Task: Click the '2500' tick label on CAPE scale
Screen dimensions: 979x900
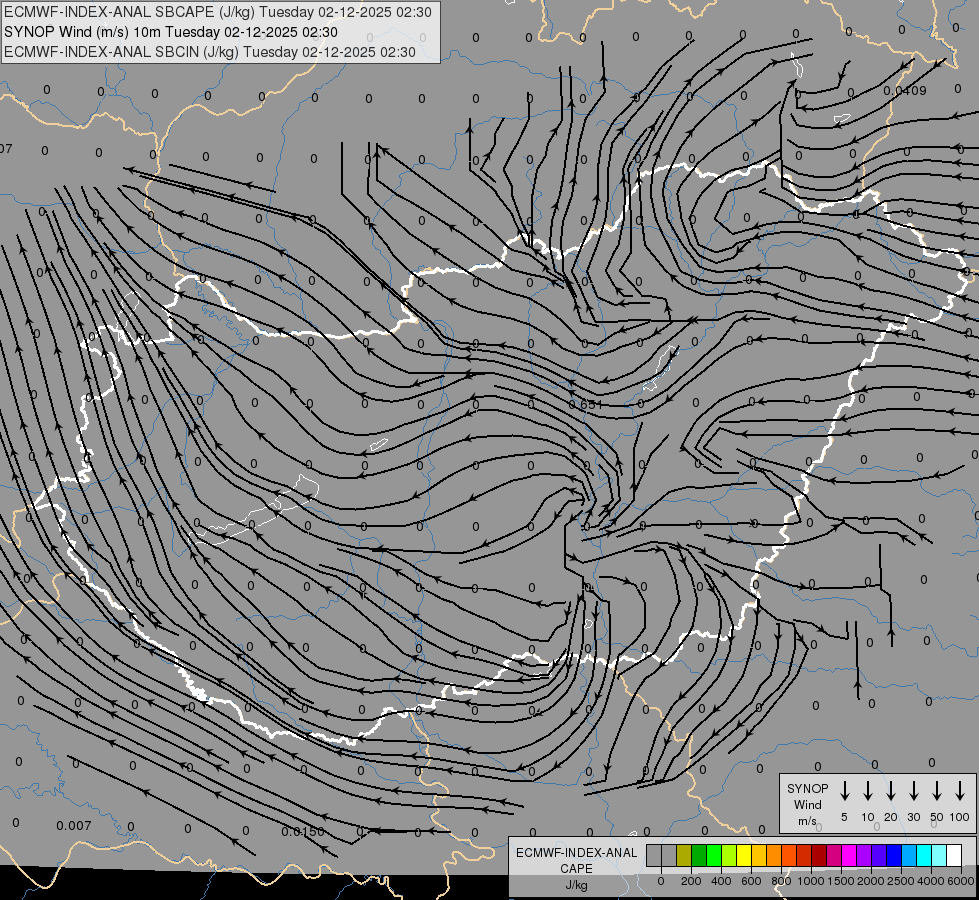Action: (901, 881)
